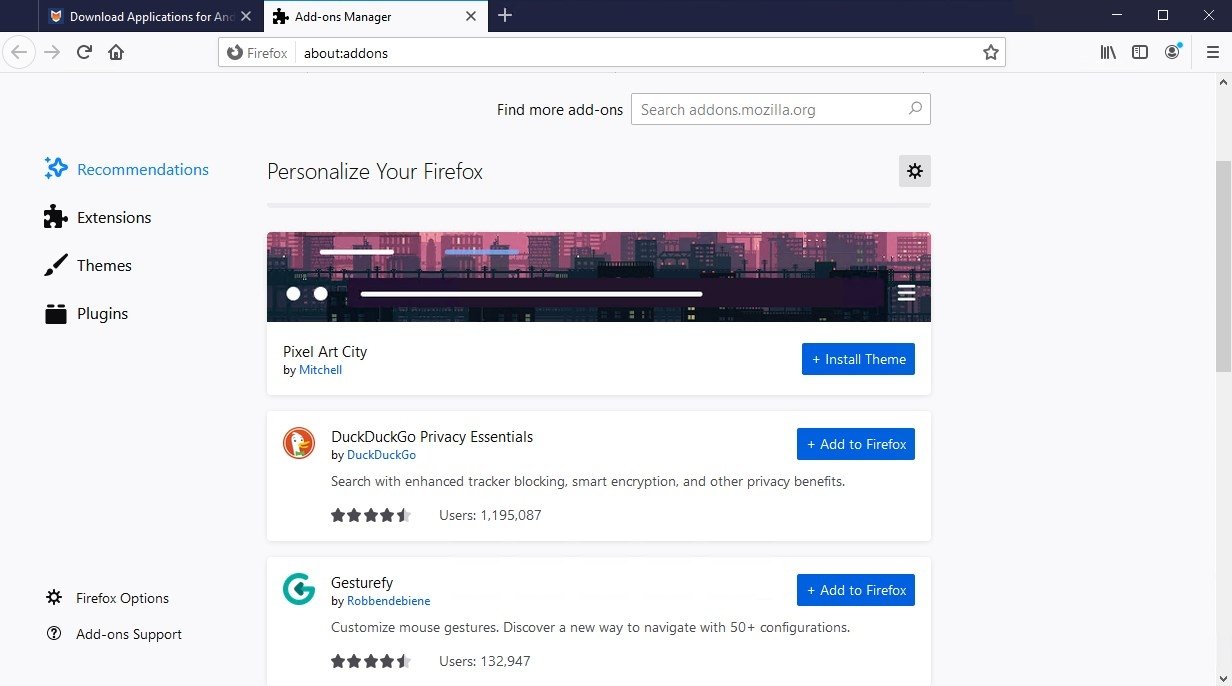The width and height of the screenshot is (1232, 686).
Task: Open the Firefox Account icon
Action: pyautogui.click(x=1173, y=52)
